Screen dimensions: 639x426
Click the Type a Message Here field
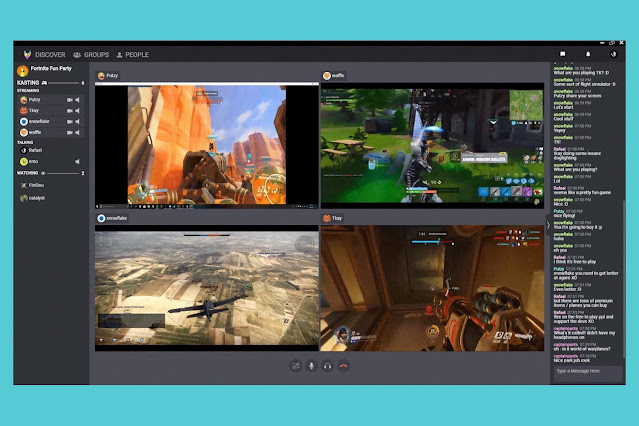click(588, 371)
